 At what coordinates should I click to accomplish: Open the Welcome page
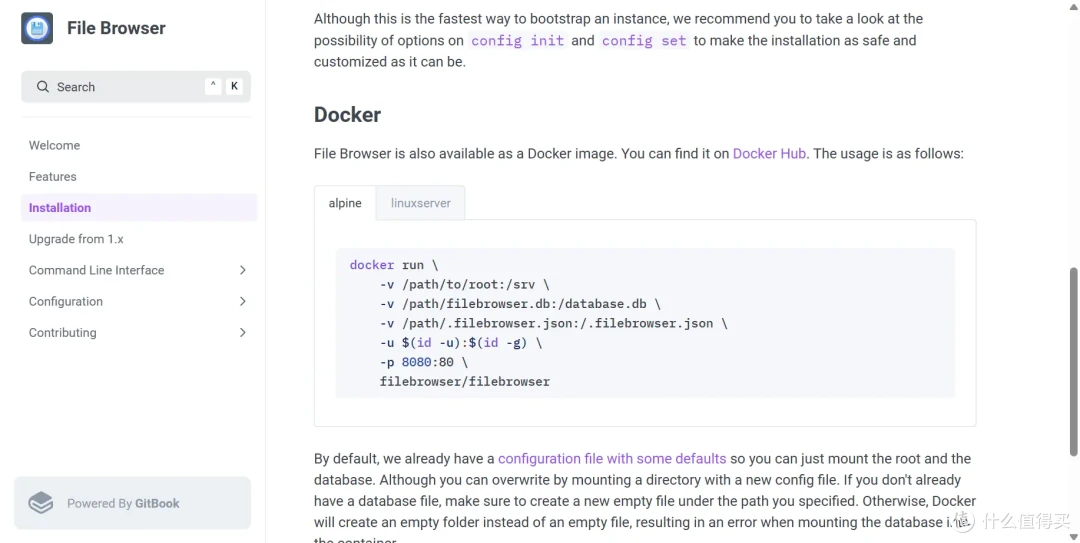coord(54,145)
